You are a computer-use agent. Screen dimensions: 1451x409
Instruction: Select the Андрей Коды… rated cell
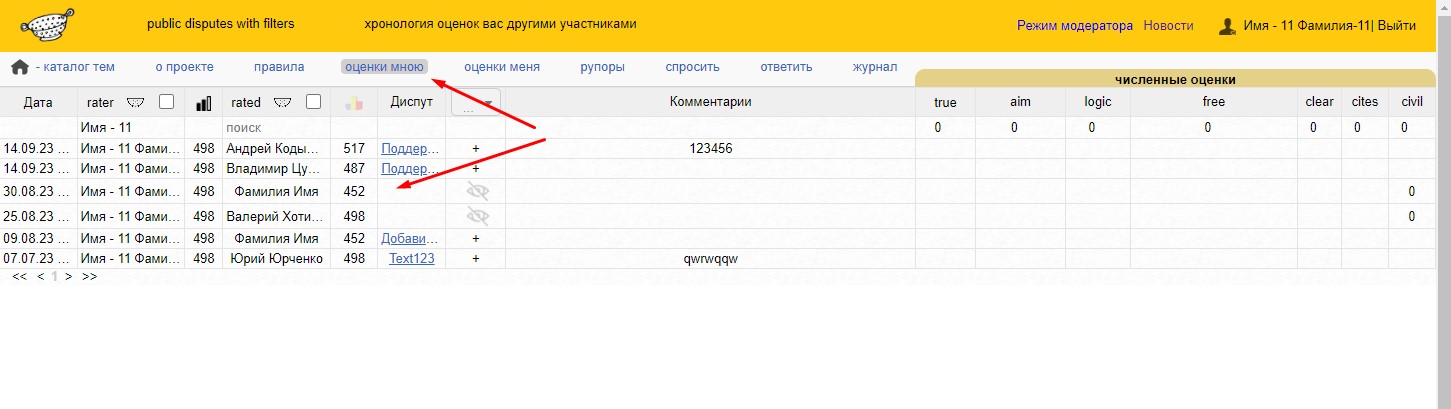coord(276,148)
